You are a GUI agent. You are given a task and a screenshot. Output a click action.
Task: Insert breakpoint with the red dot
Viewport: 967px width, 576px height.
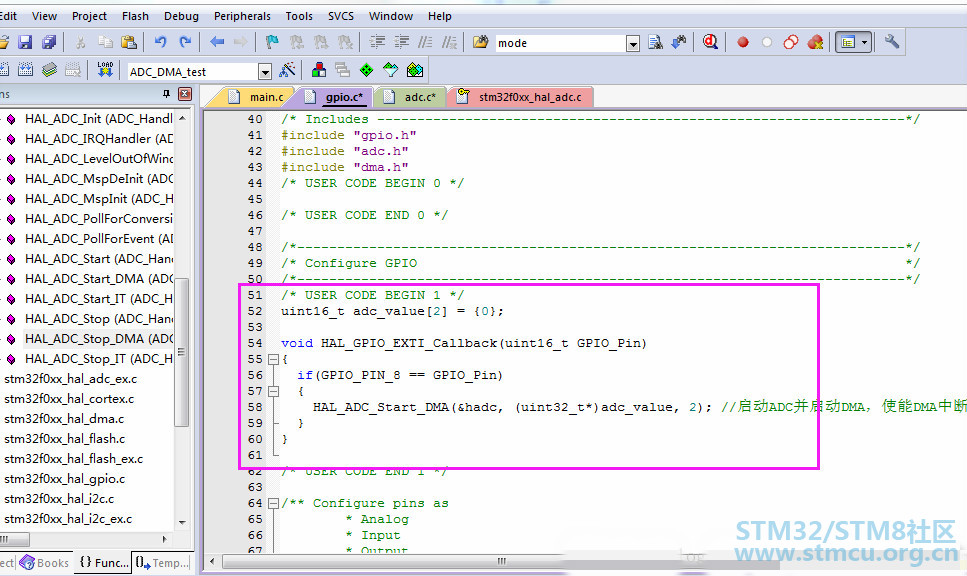(743, 42)
